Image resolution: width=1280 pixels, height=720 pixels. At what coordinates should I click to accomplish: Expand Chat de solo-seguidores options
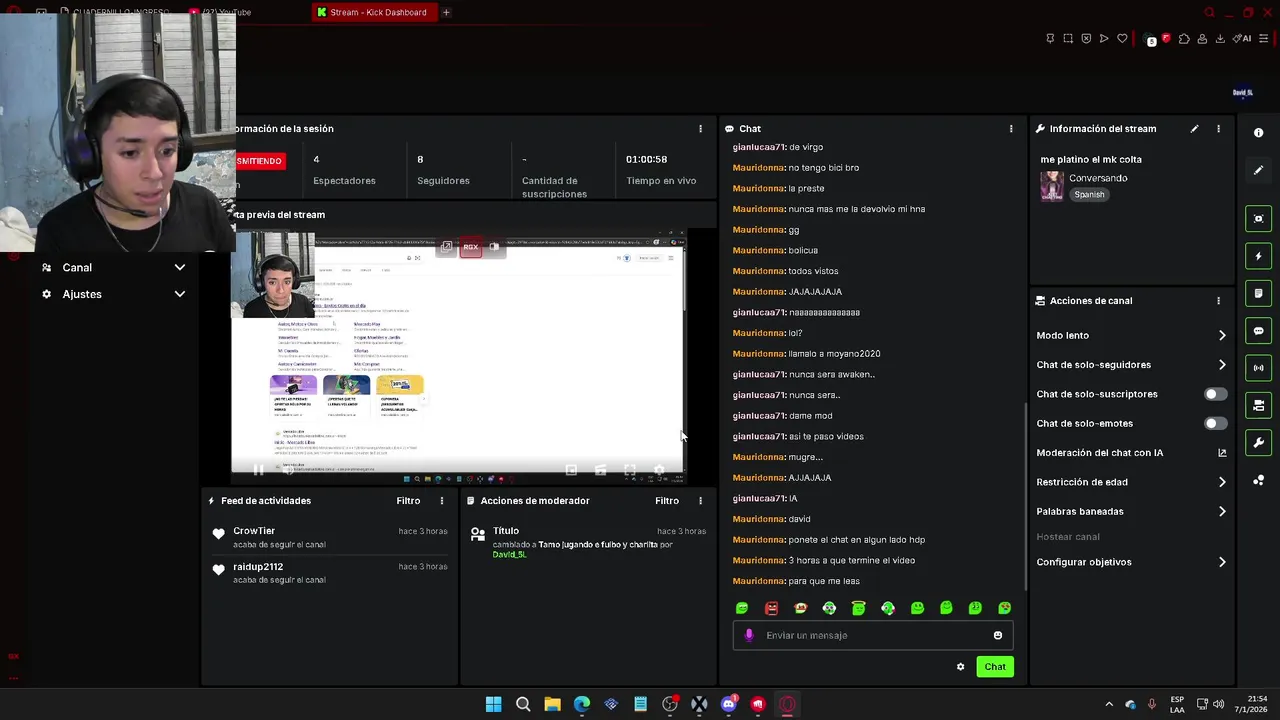click(x=1222, y=365)
